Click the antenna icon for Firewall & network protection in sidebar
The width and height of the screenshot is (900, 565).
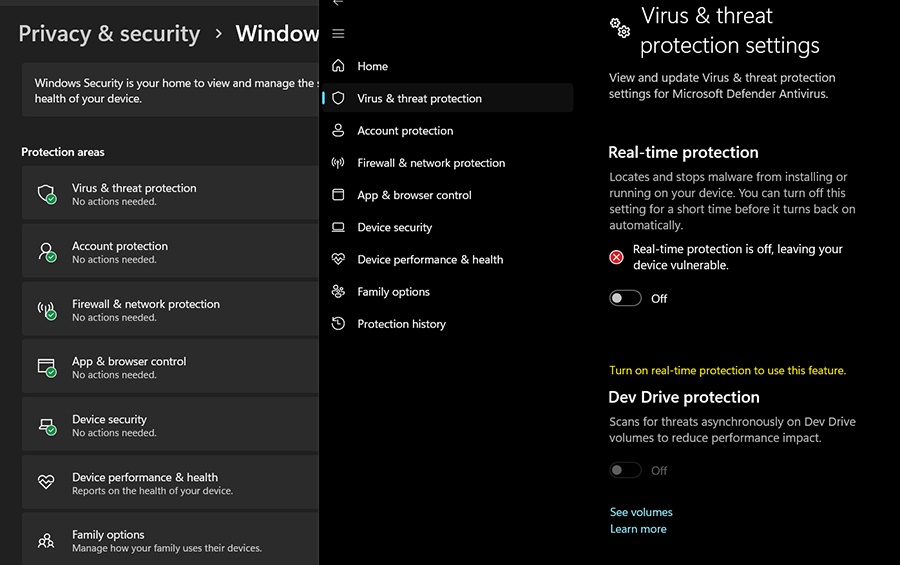338,162
